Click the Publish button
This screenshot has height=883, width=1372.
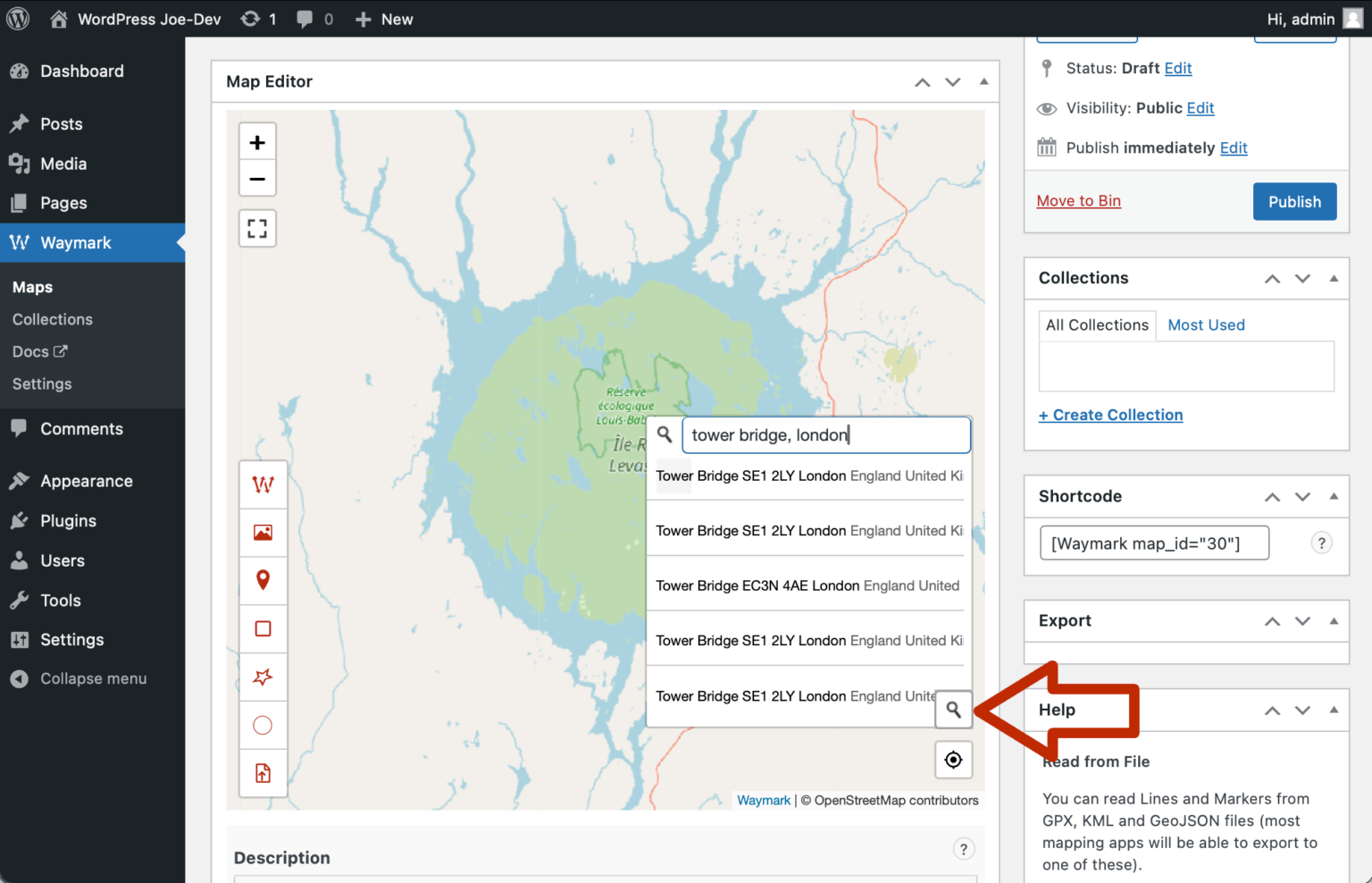coord(1294,201)
